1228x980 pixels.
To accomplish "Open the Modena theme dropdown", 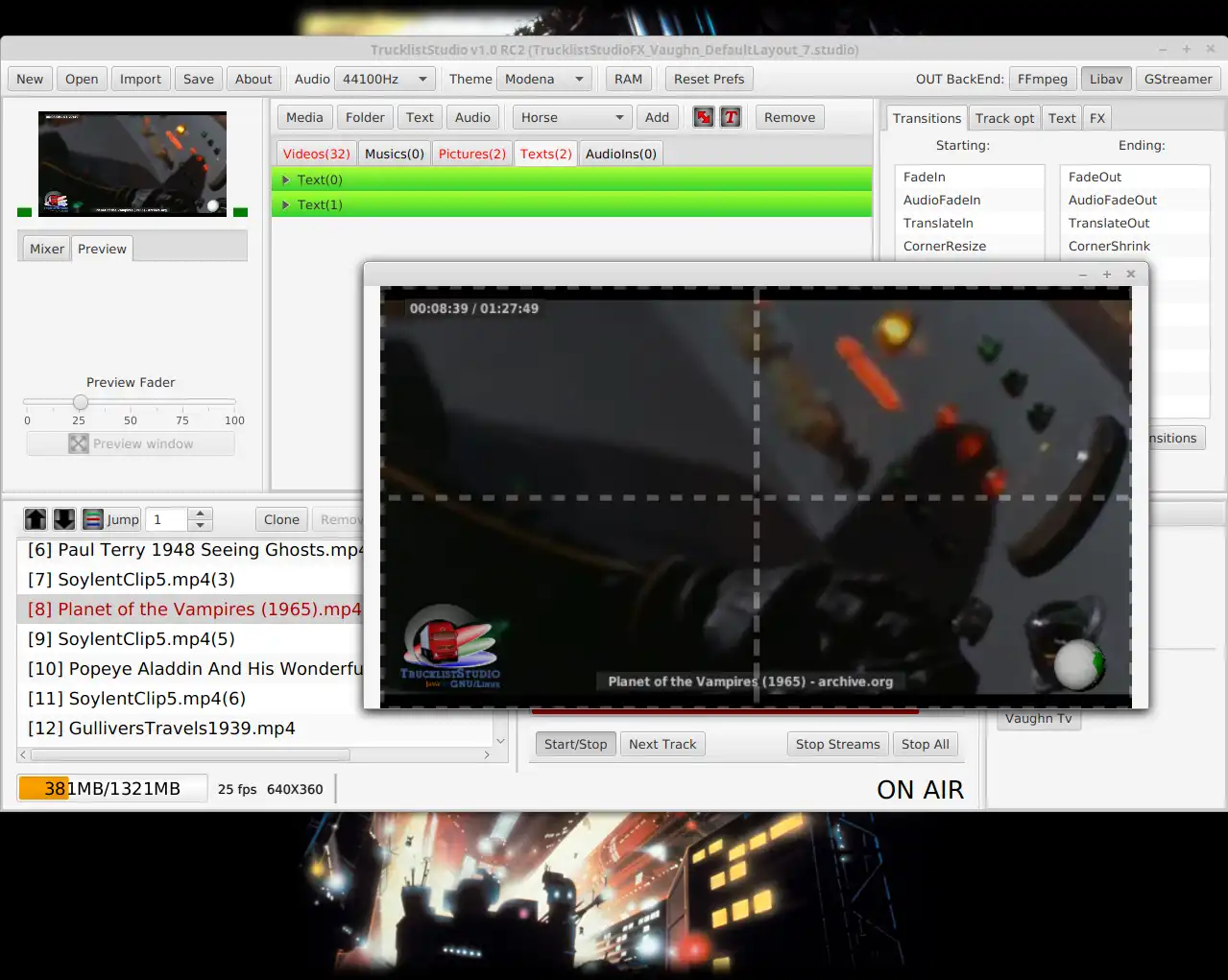I will point(544,79).
